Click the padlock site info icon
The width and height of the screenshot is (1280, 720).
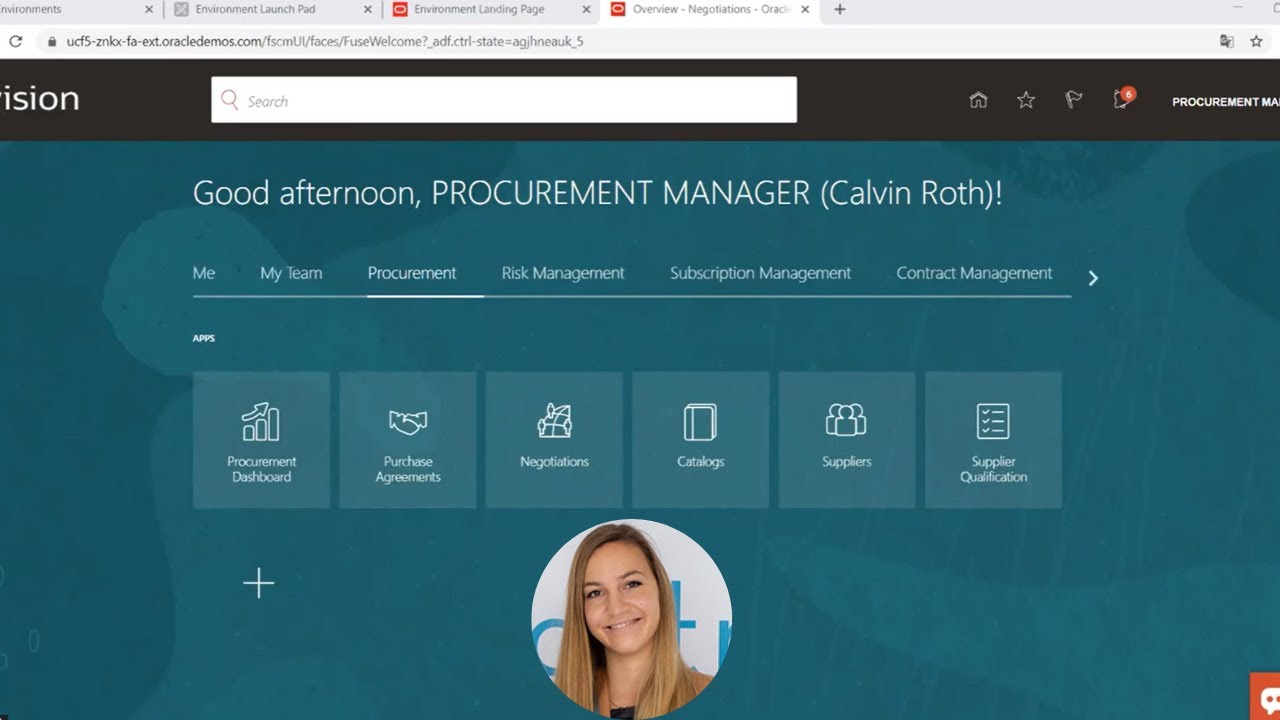(53, 42)
